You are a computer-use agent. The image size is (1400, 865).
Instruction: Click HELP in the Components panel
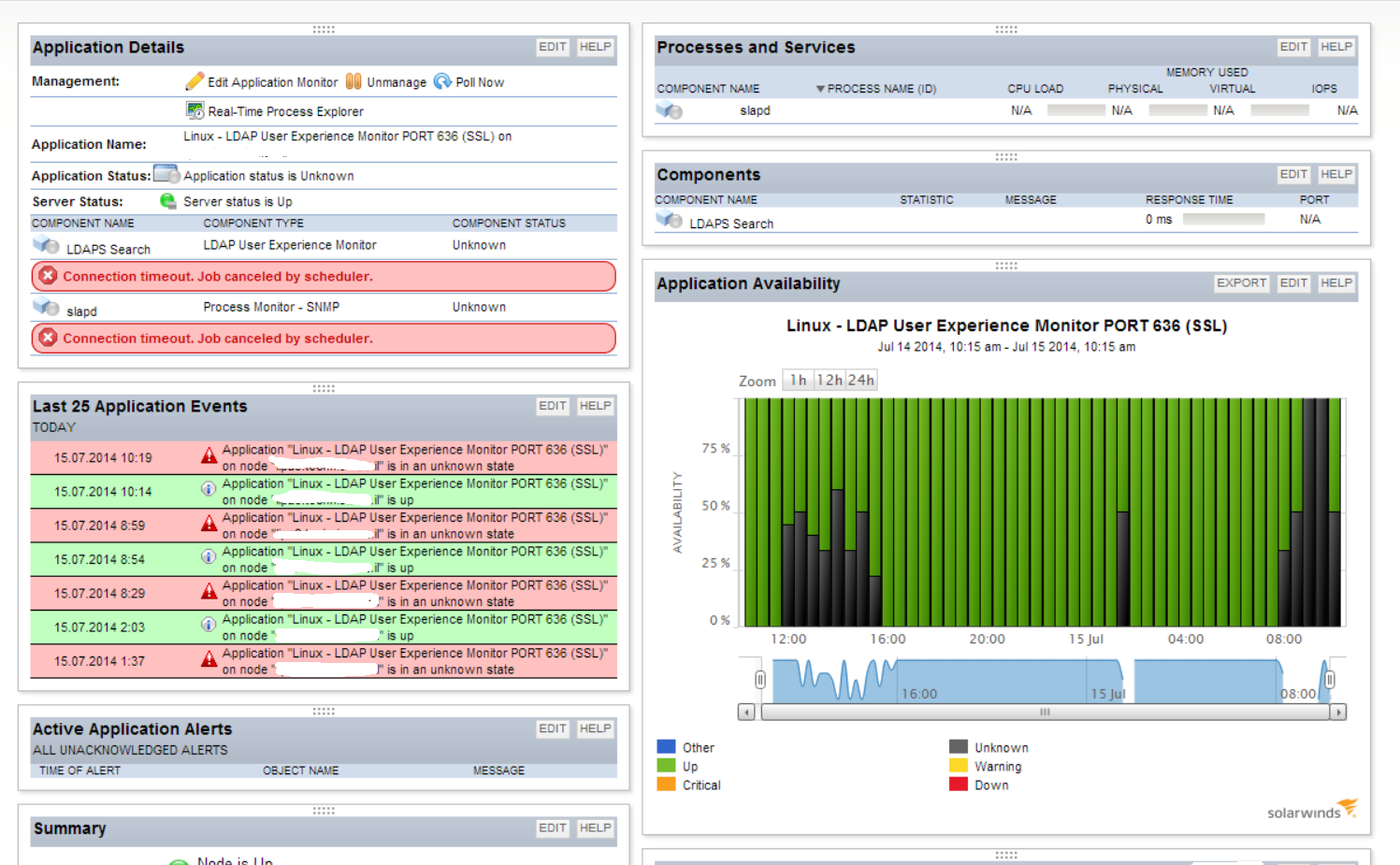click(1336, 174)
